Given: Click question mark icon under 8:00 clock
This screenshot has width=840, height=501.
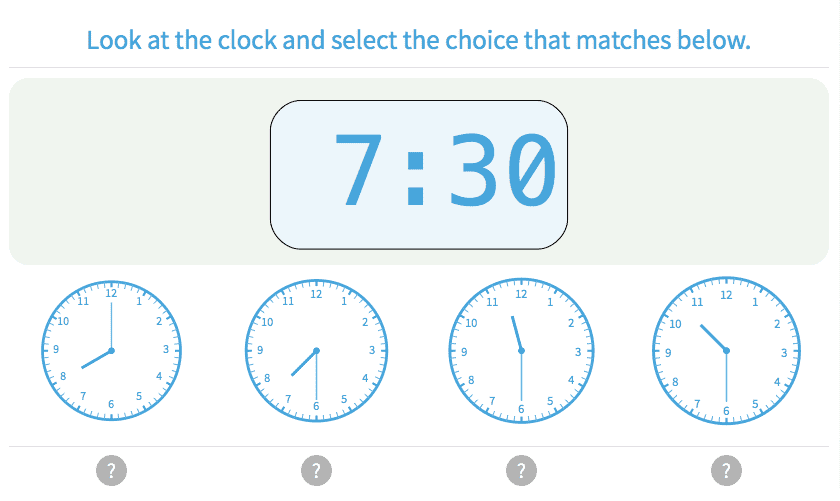Looking at the screenshot, I should click(111, 470).
